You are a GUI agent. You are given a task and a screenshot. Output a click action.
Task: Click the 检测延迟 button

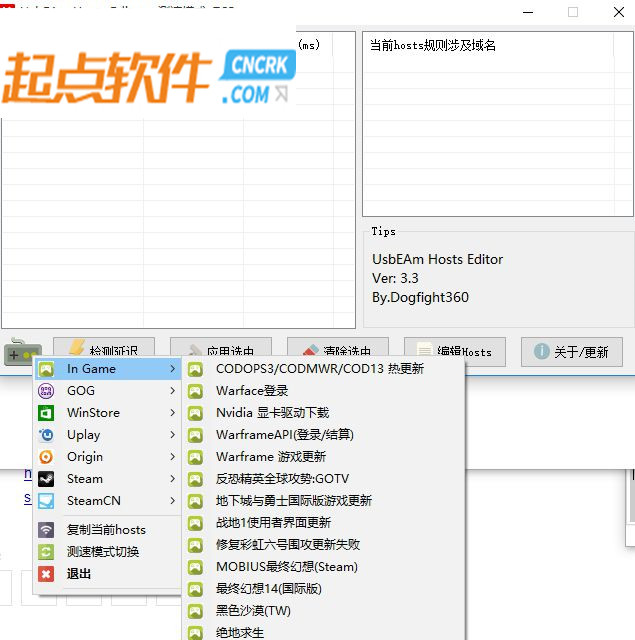[104, 348]
